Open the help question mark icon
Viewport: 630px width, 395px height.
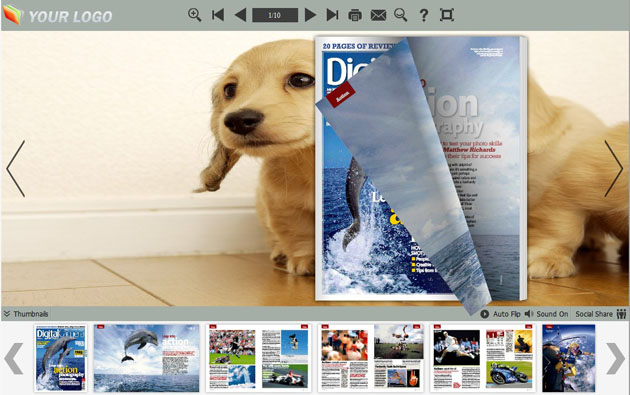pos(423,15)
